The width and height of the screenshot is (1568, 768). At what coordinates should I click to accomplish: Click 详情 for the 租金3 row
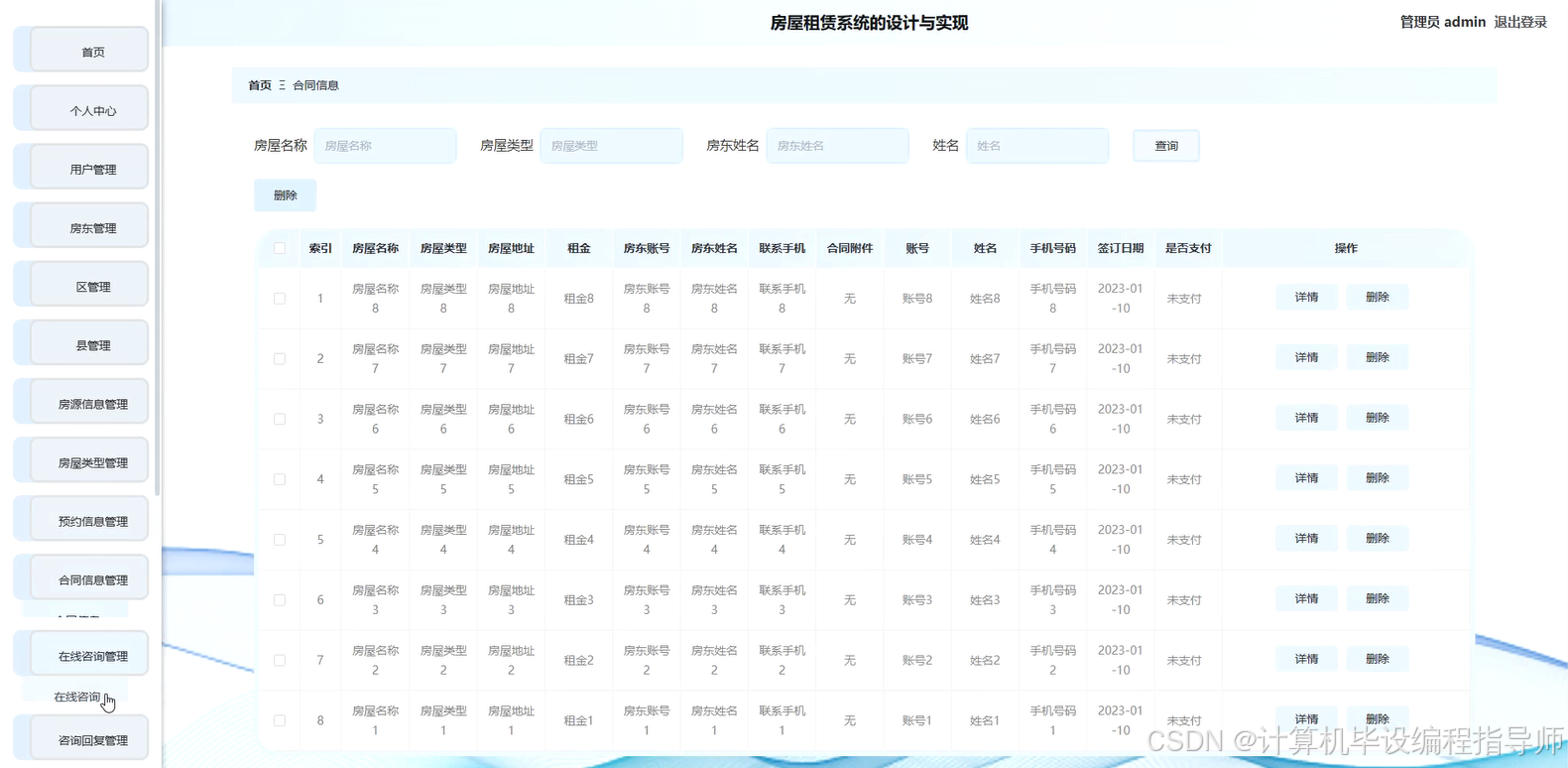coord(1306,598)
